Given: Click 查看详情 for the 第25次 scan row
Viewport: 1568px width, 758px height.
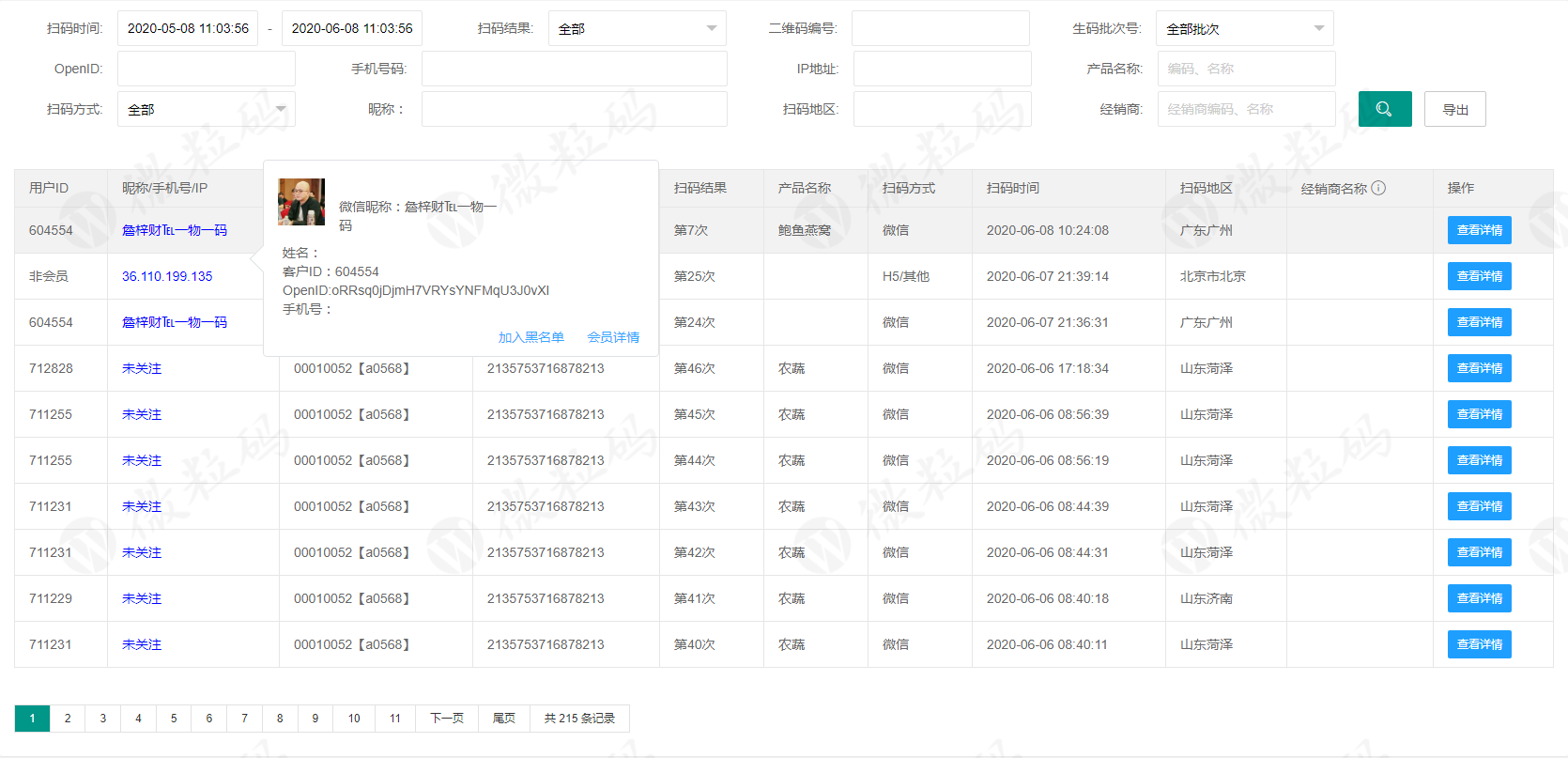Looking at the screenshot, I should pos(1479,276).
